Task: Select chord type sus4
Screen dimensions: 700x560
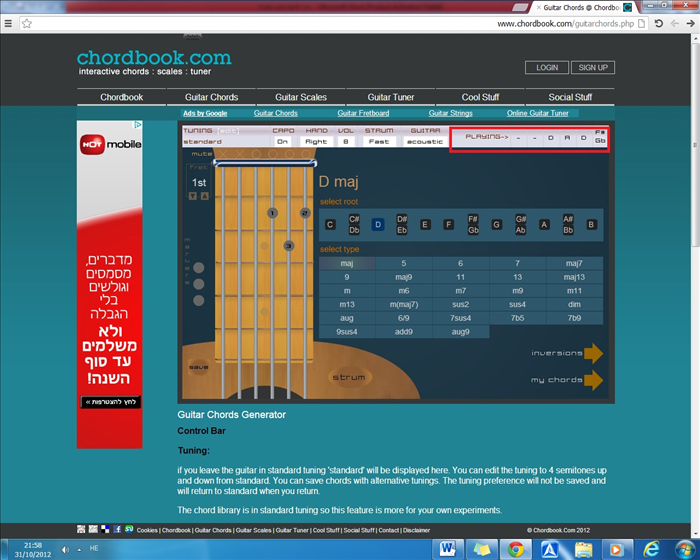Action: [517, 305]
